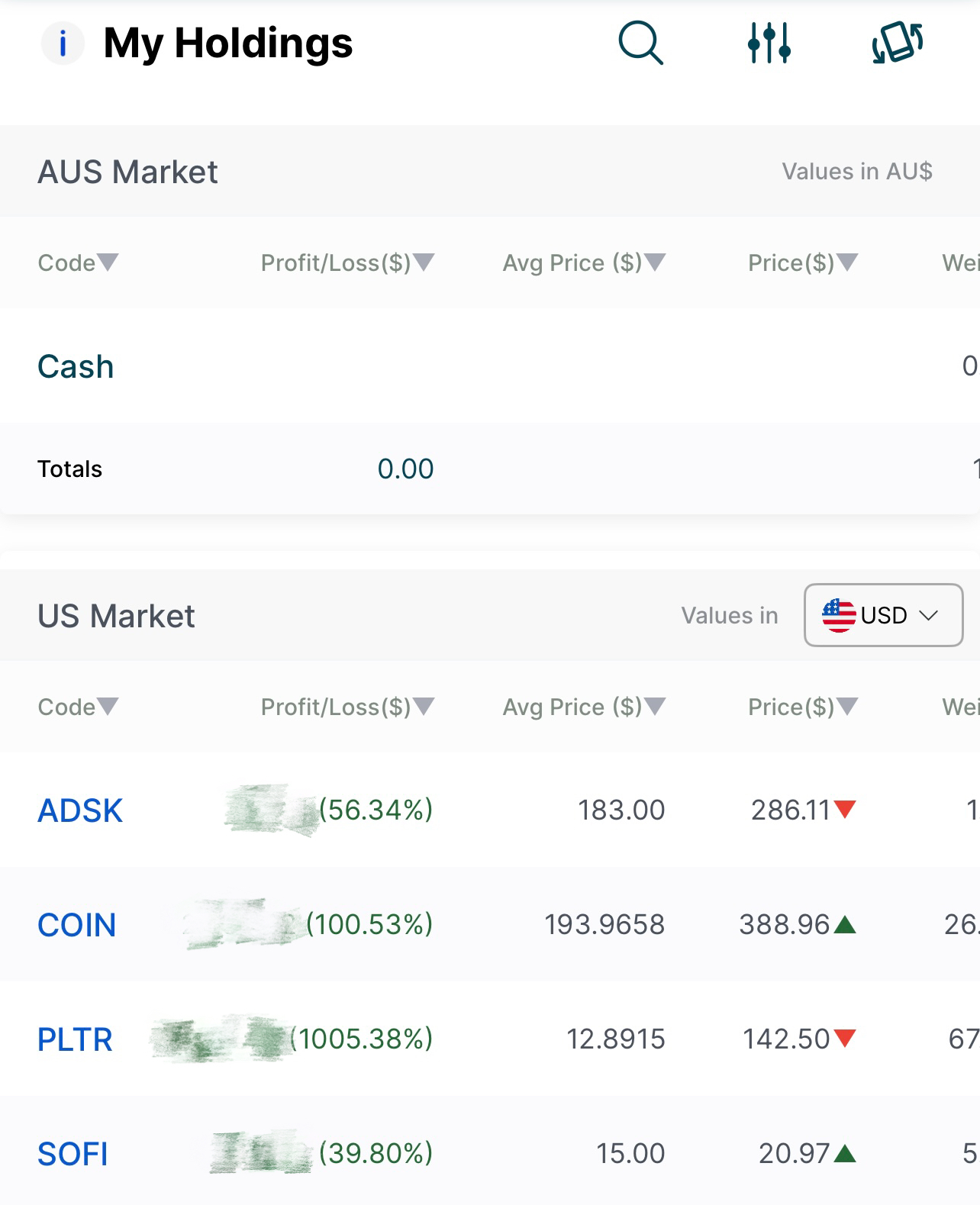Tap the red down arrow beside PLTR price
The image size is (980, 1205).
pyautogui.click(x=845, y=1038)
